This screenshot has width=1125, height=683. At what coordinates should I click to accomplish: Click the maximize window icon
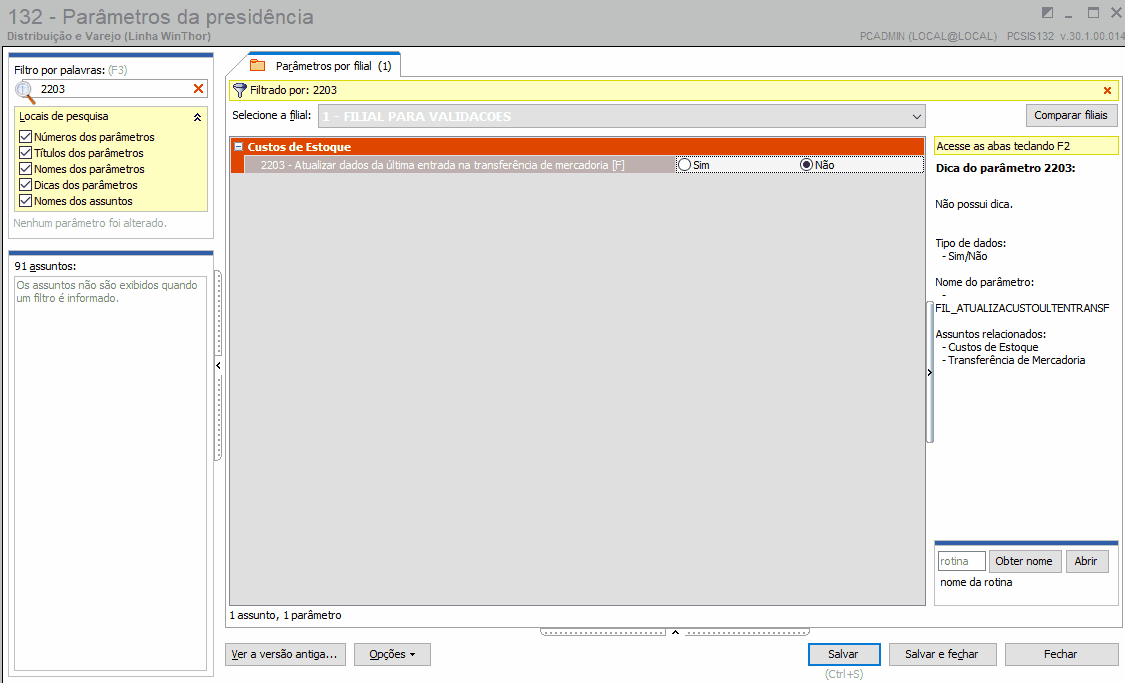pos(1093,12)
